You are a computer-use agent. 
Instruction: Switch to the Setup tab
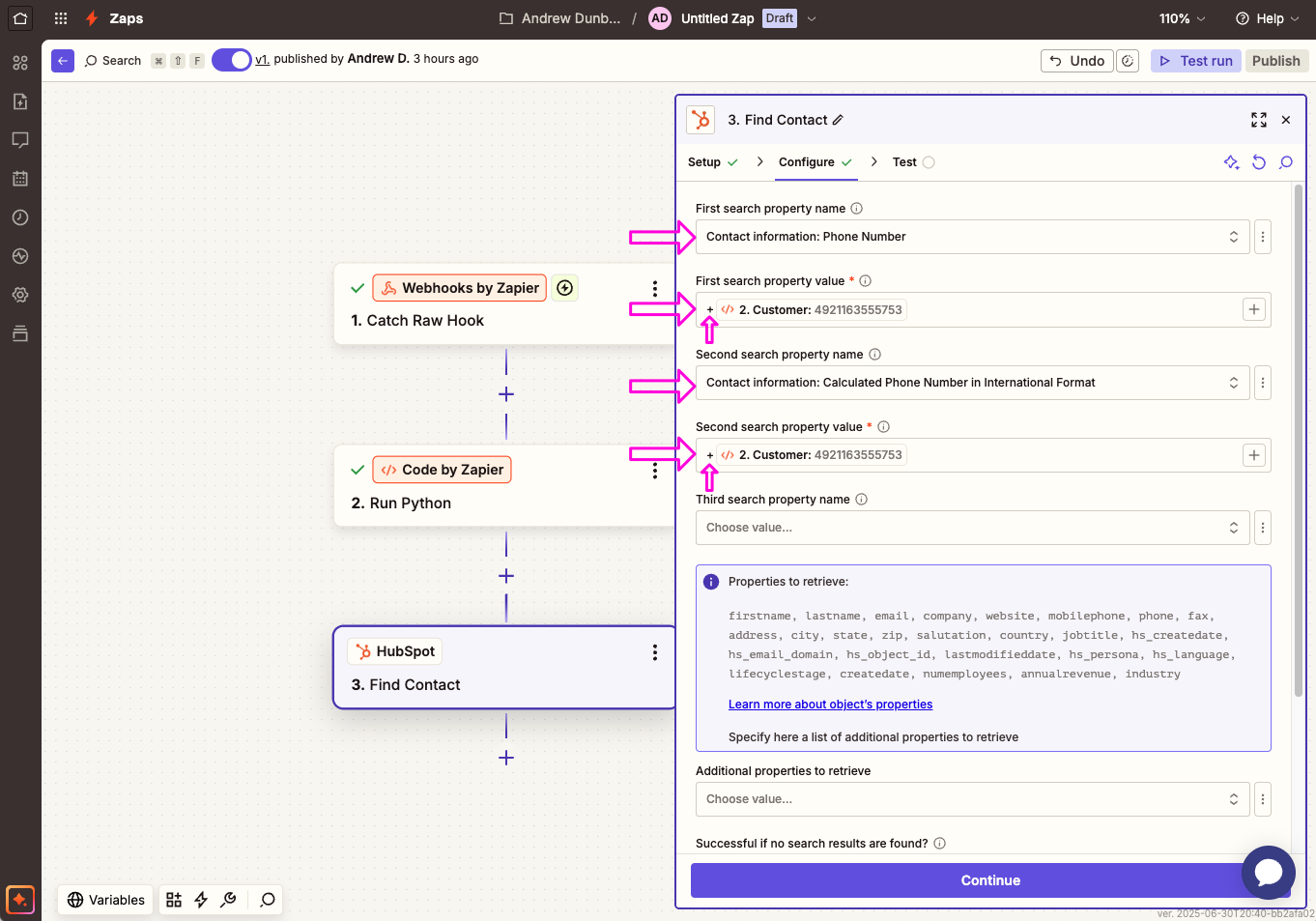pos(713,162)
